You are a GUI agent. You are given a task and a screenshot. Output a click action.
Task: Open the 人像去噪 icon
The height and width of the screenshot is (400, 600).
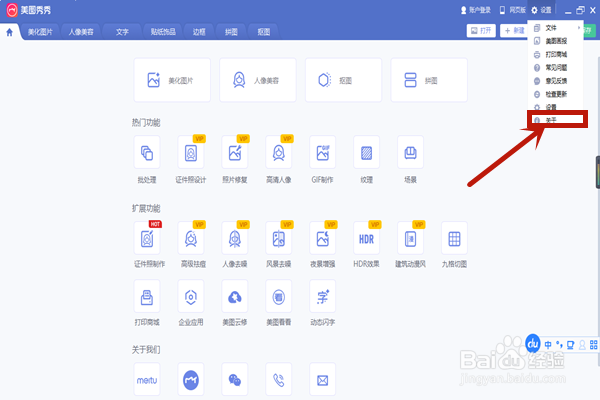pyautogui.click(x=235, y=238)
